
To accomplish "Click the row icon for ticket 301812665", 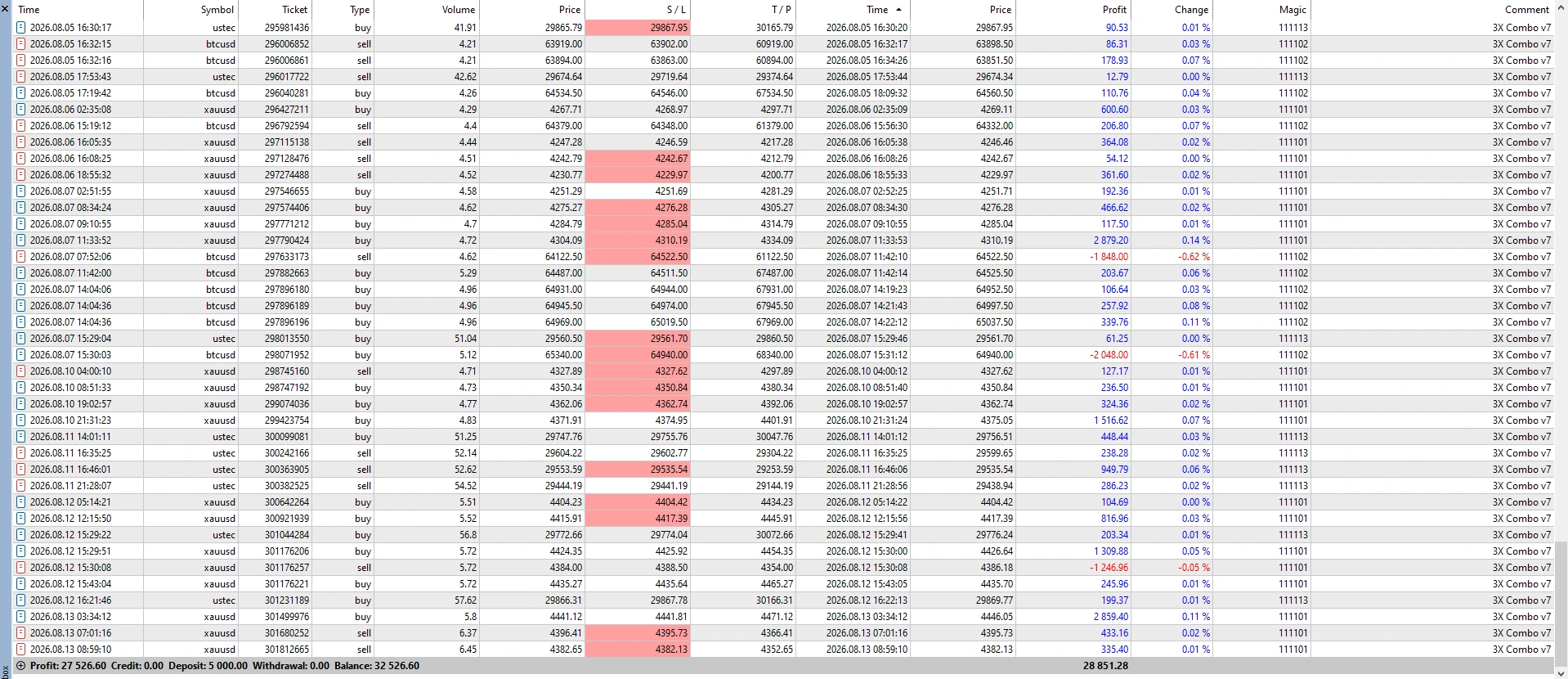I will pyautogui.click(x=21, y=650).
